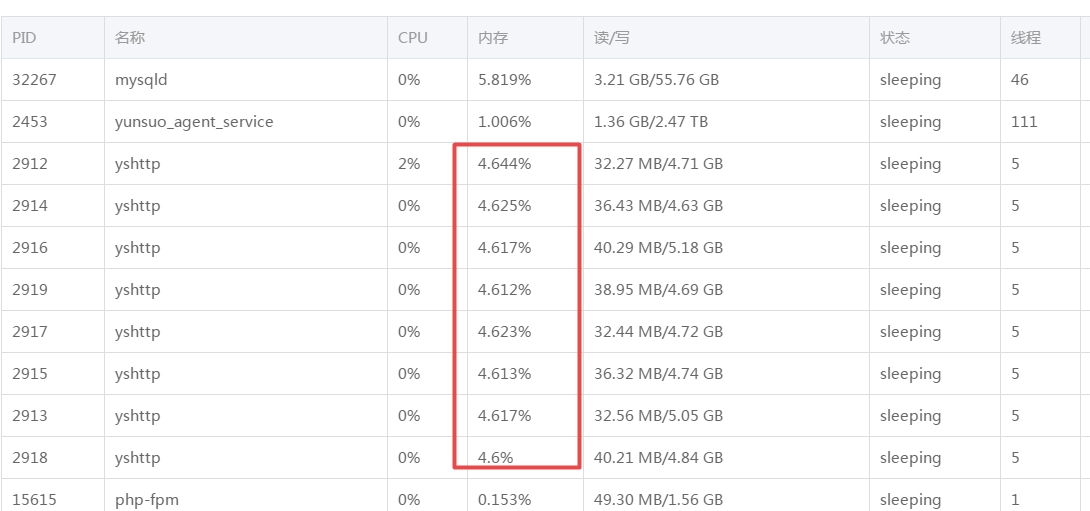Click the 4.6% memory value
The image size is (1090, 511).
coord(495,458)
